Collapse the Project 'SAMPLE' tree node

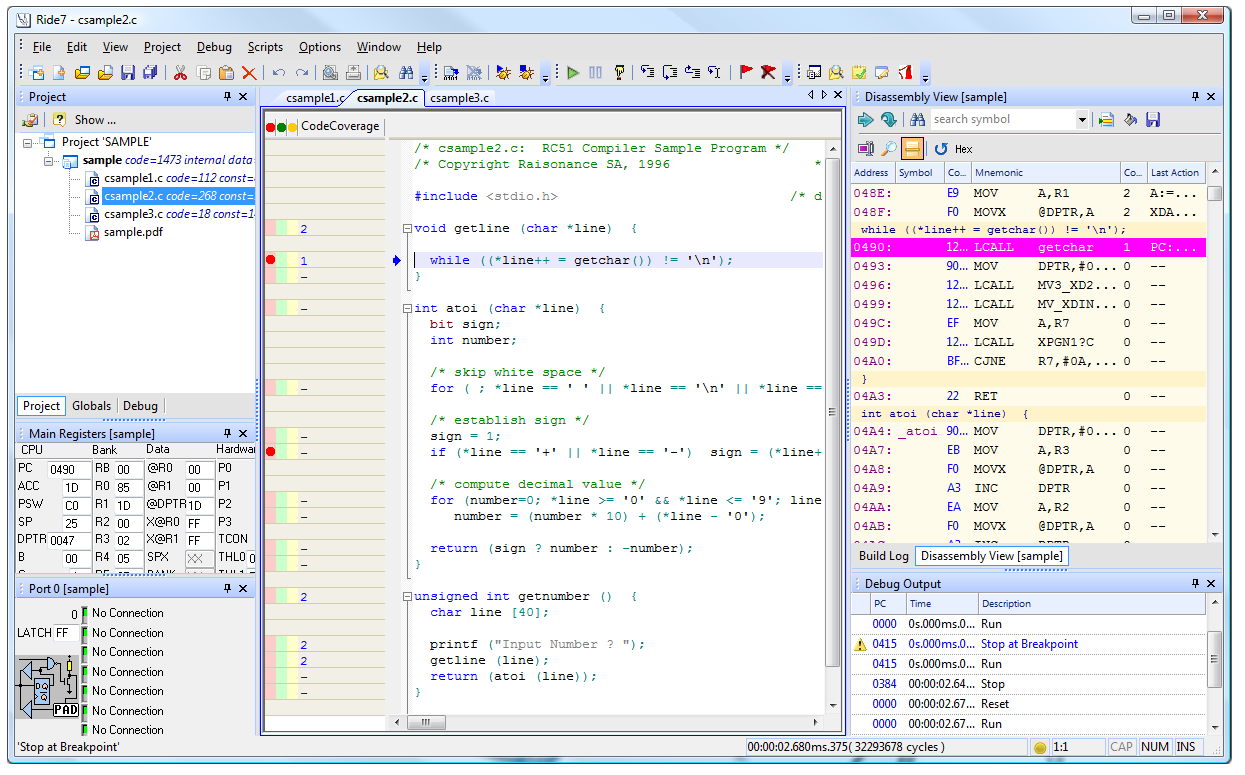coord(28,142)
